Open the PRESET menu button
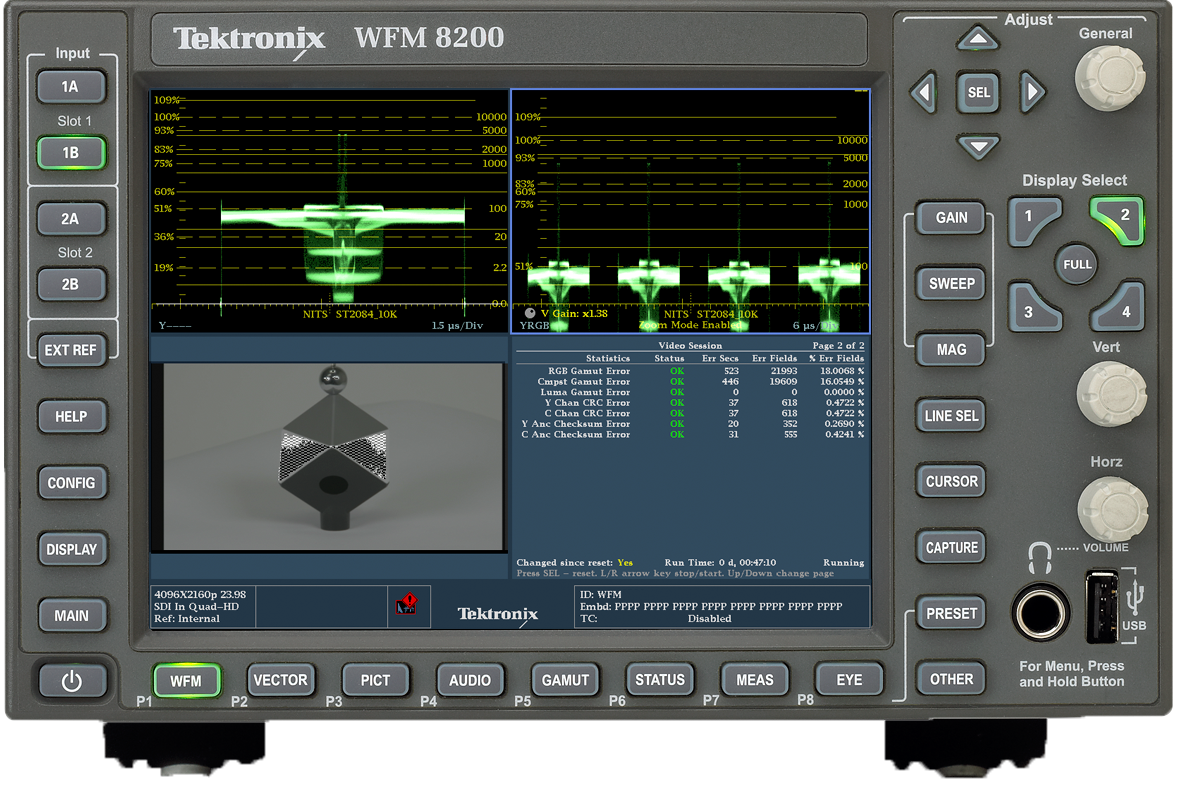 951,614
